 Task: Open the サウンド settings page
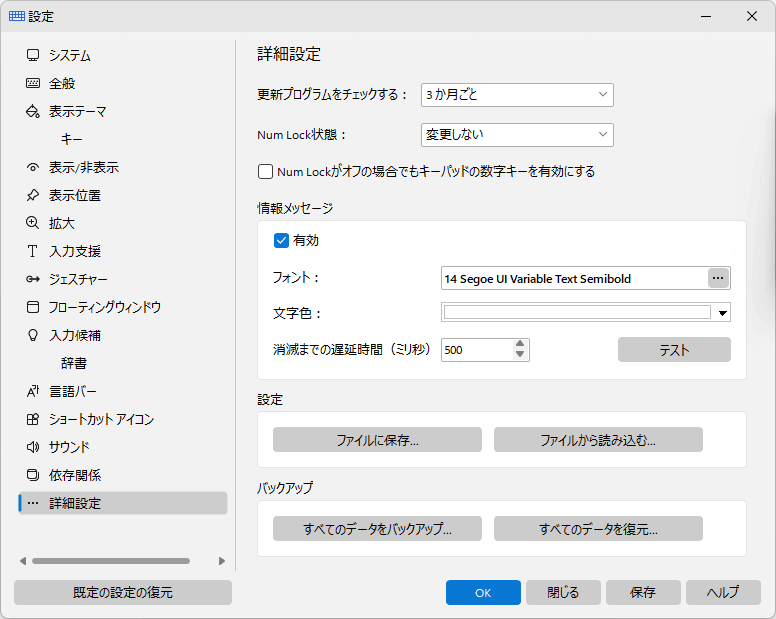123,447
